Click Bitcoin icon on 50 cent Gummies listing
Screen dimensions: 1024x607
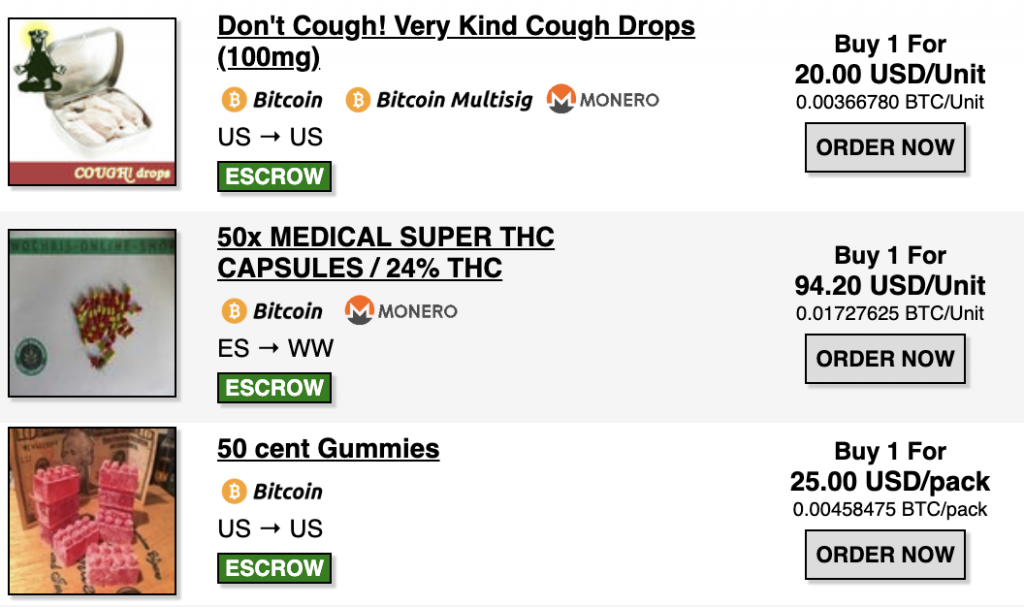(232, 492)
